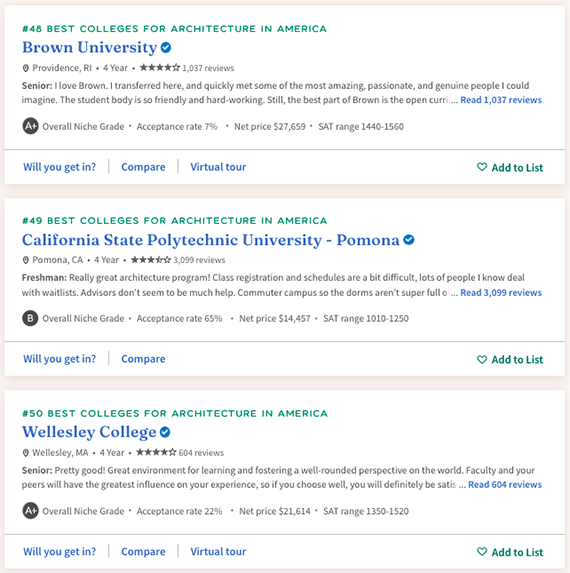Add Brown University to your list

tap(510, 167)
